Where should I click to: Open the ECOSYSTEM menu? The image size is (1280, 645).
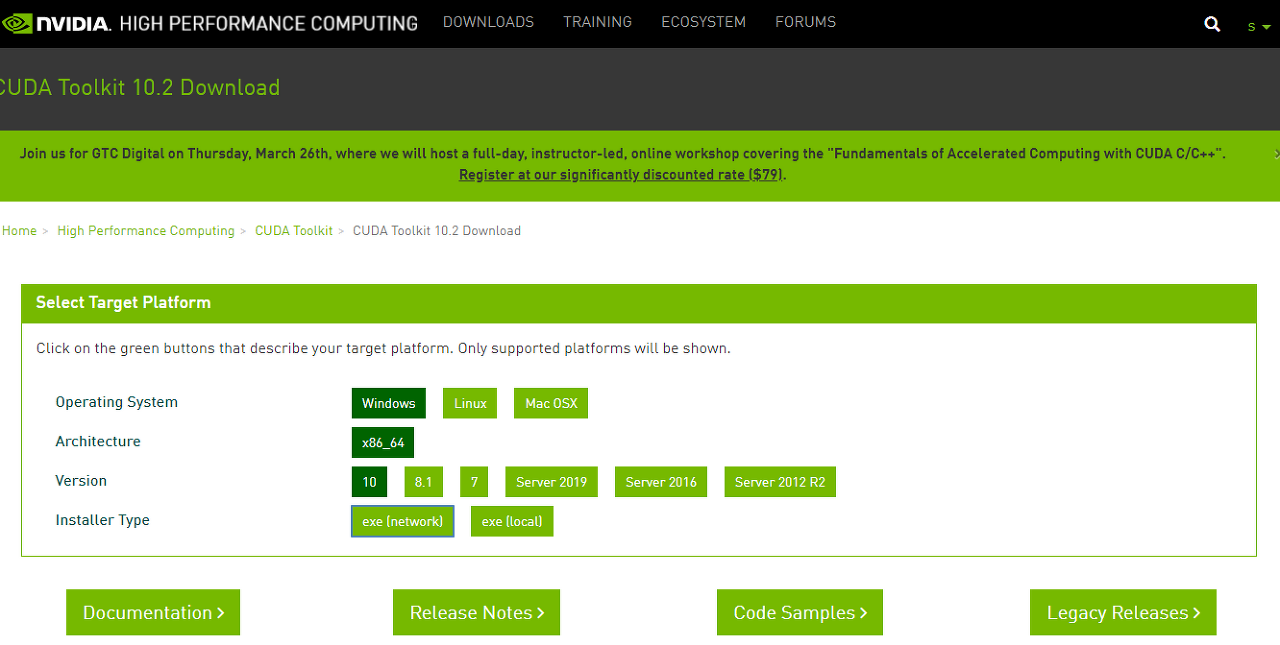click(x=703, y=22)
